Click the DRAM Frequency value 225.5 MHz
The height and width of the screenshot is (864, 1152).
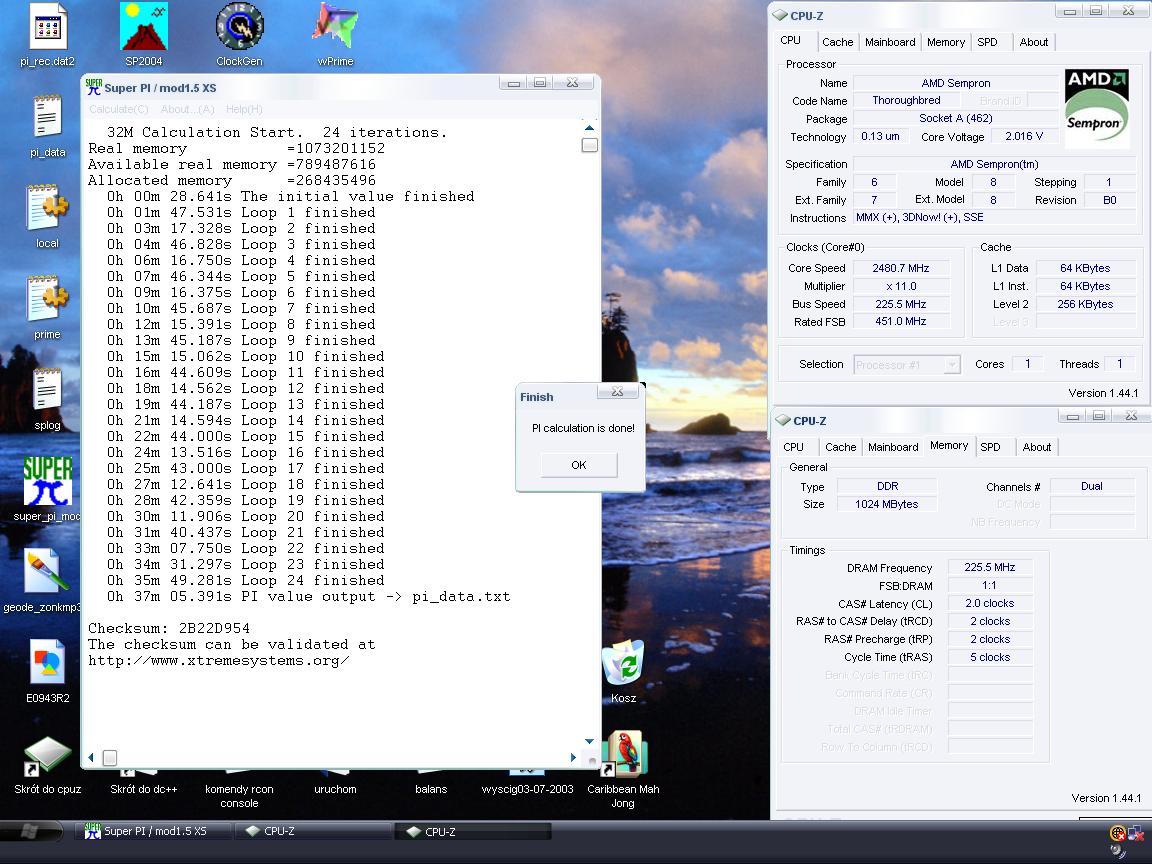click(x=990, y=567)
